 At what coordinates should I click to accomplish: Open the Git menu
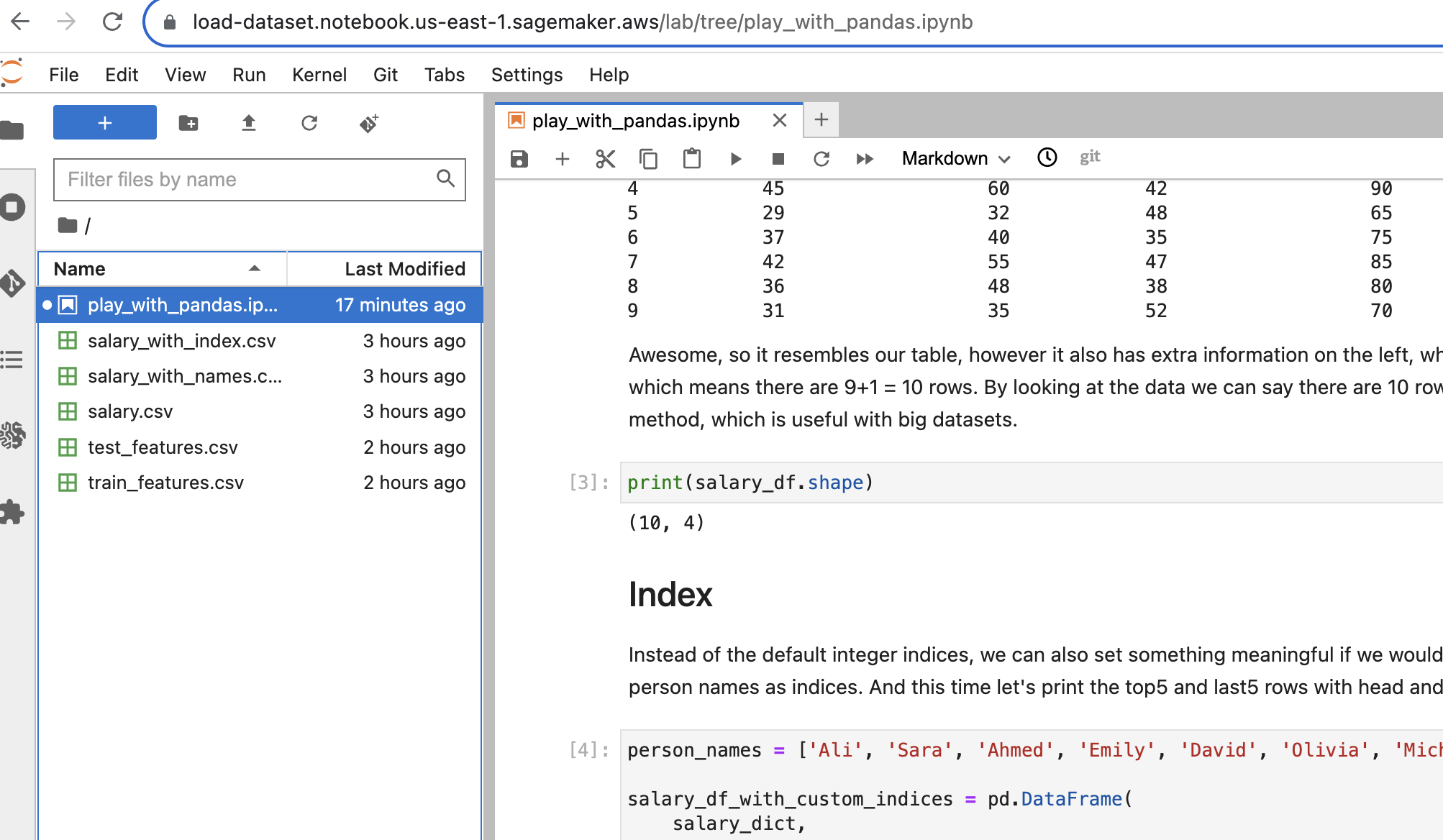[x=386, y=75]
